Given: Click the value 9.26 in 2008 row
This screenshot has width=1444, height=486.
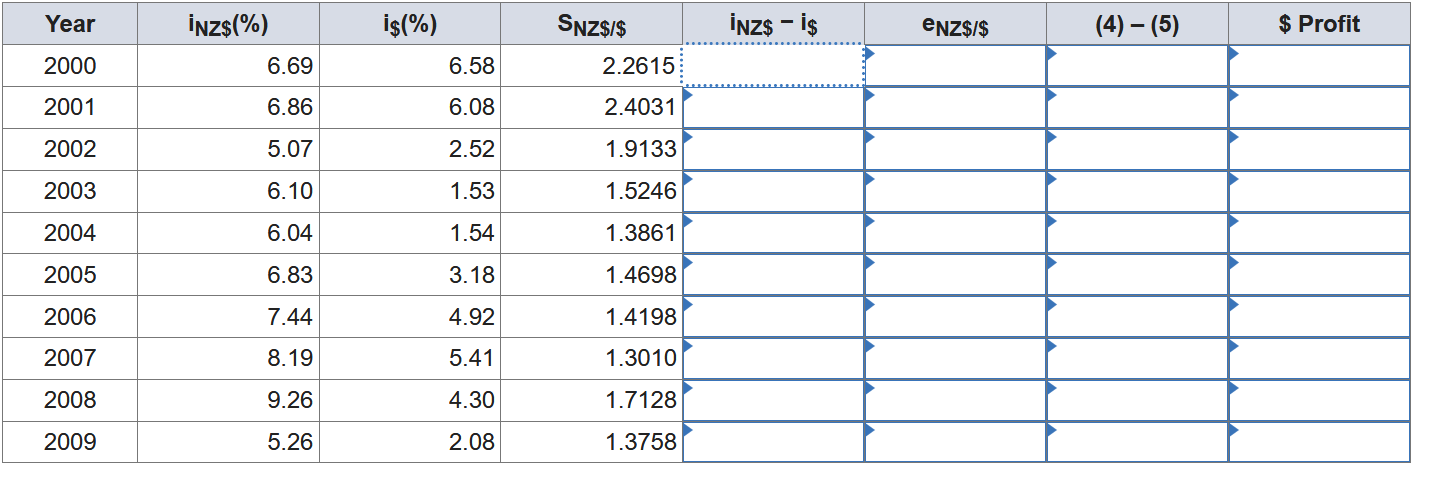Looking at the screenshot, I should pos(290,400).
